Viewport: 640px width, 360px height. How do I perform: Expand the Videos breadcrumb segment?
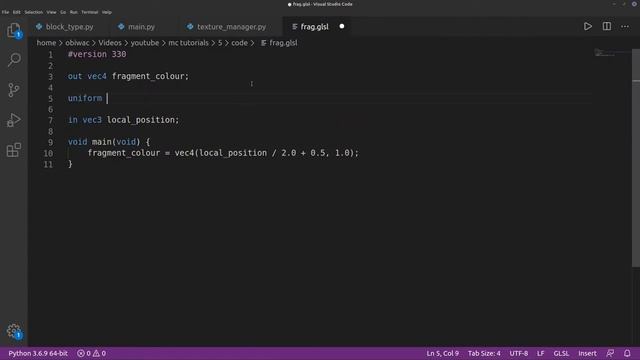(110, 43)
